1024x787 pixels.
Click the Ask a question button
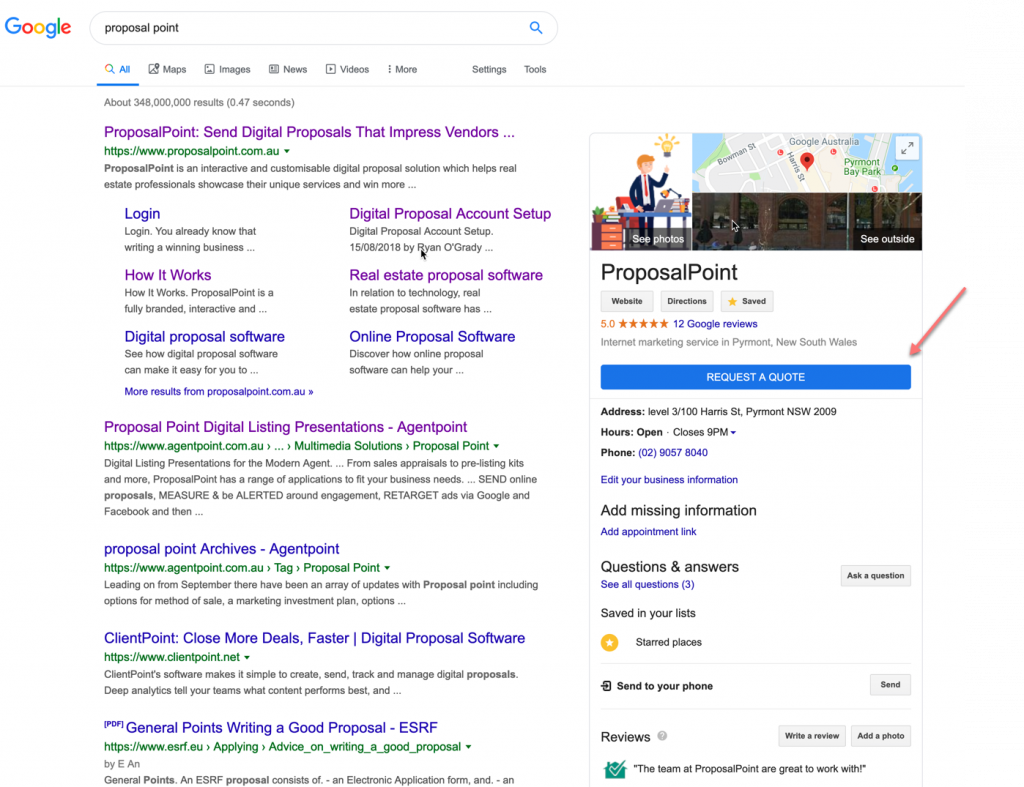pos(875,575)
